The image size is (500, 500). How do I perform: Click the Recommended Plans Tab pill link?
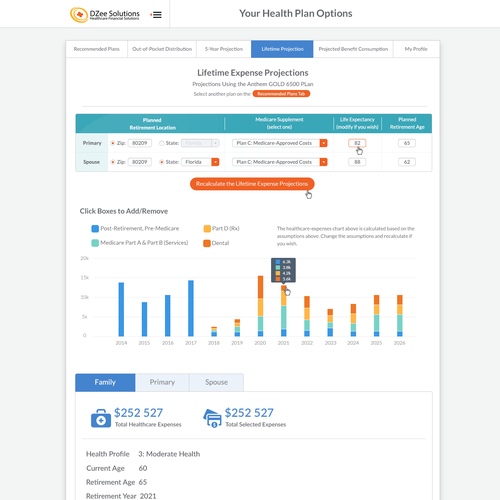click(x=281, y=94)
